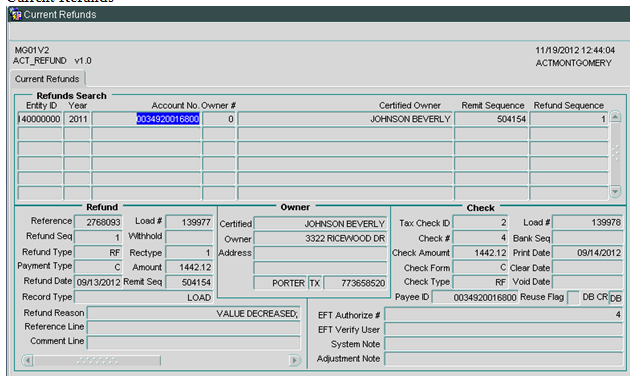This screenshot has height=380, width=634.
Task: Click the EFT Verify User field
Action: [503, 329]
